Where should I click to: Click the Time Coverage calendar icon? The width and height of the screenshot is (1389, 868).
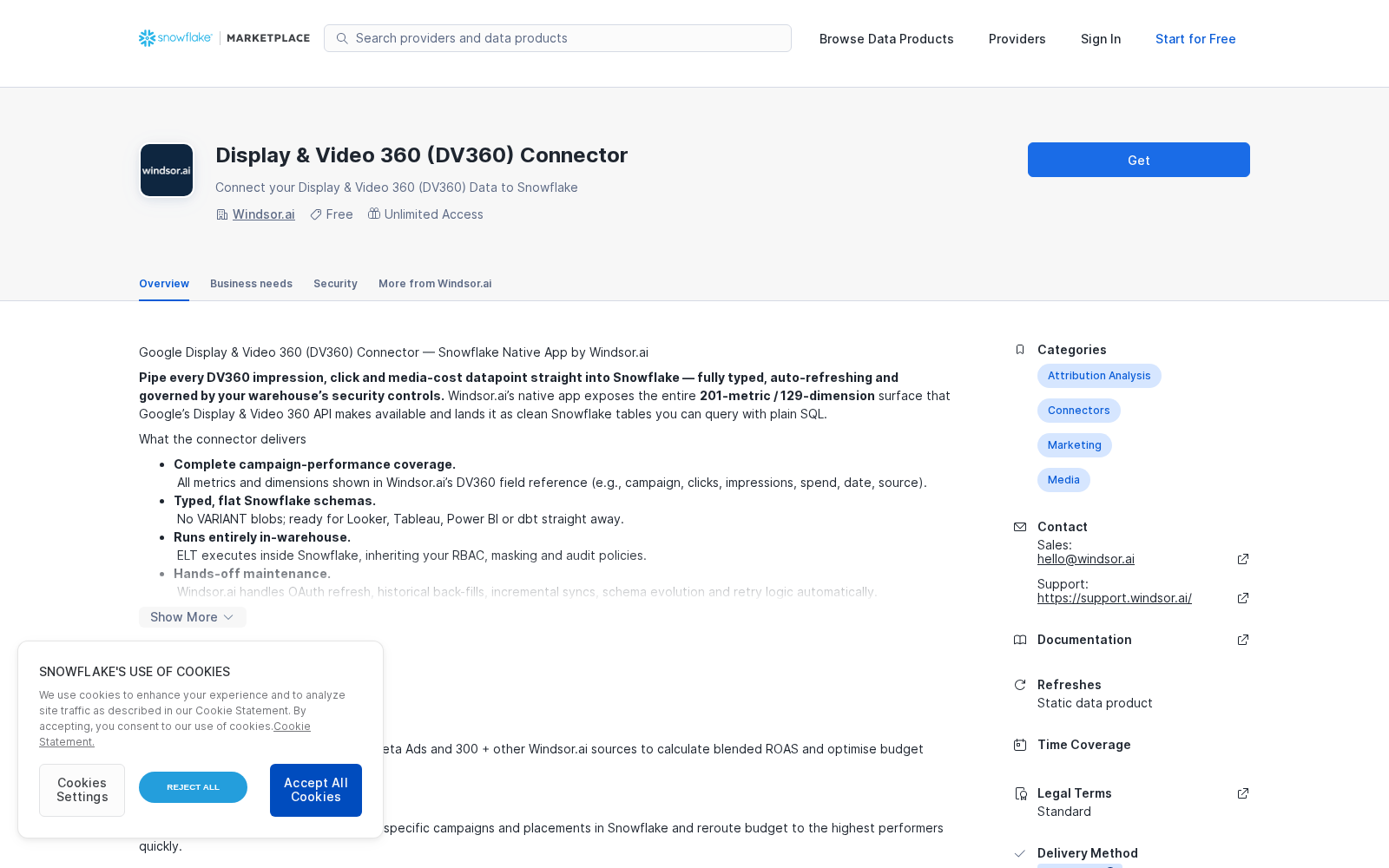coord(1020,745)
